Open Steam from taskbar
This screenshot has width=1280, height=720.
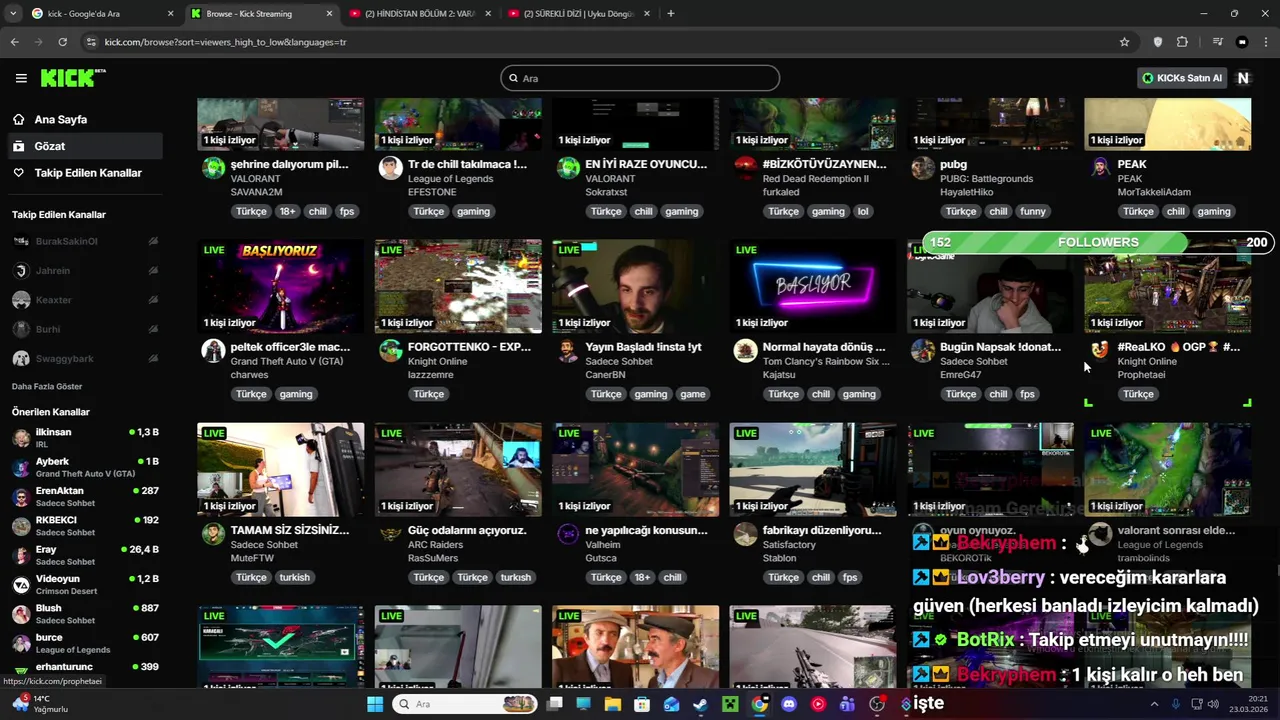click(x=701, y=704)
